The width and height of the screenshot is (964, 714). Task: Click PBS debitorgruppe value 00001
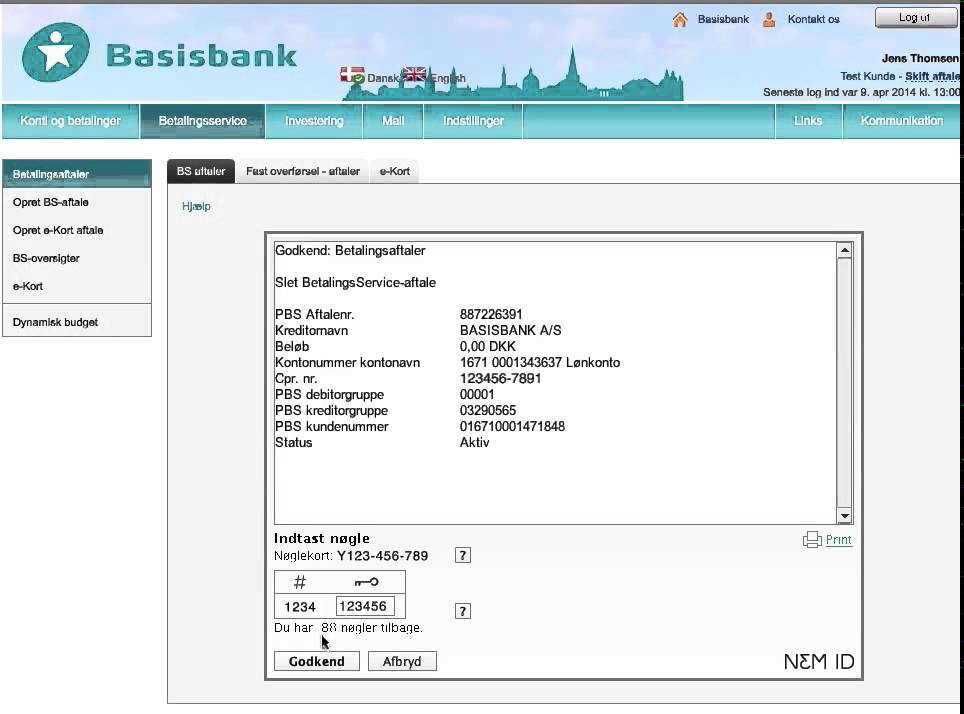tap(477, 394)
